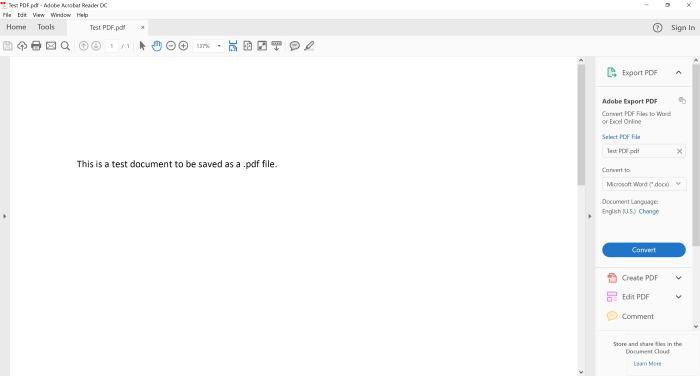Upload file to Document Cloud icon
The height and width of the screenshot is (376, 700).
click(x=22, y=46)
